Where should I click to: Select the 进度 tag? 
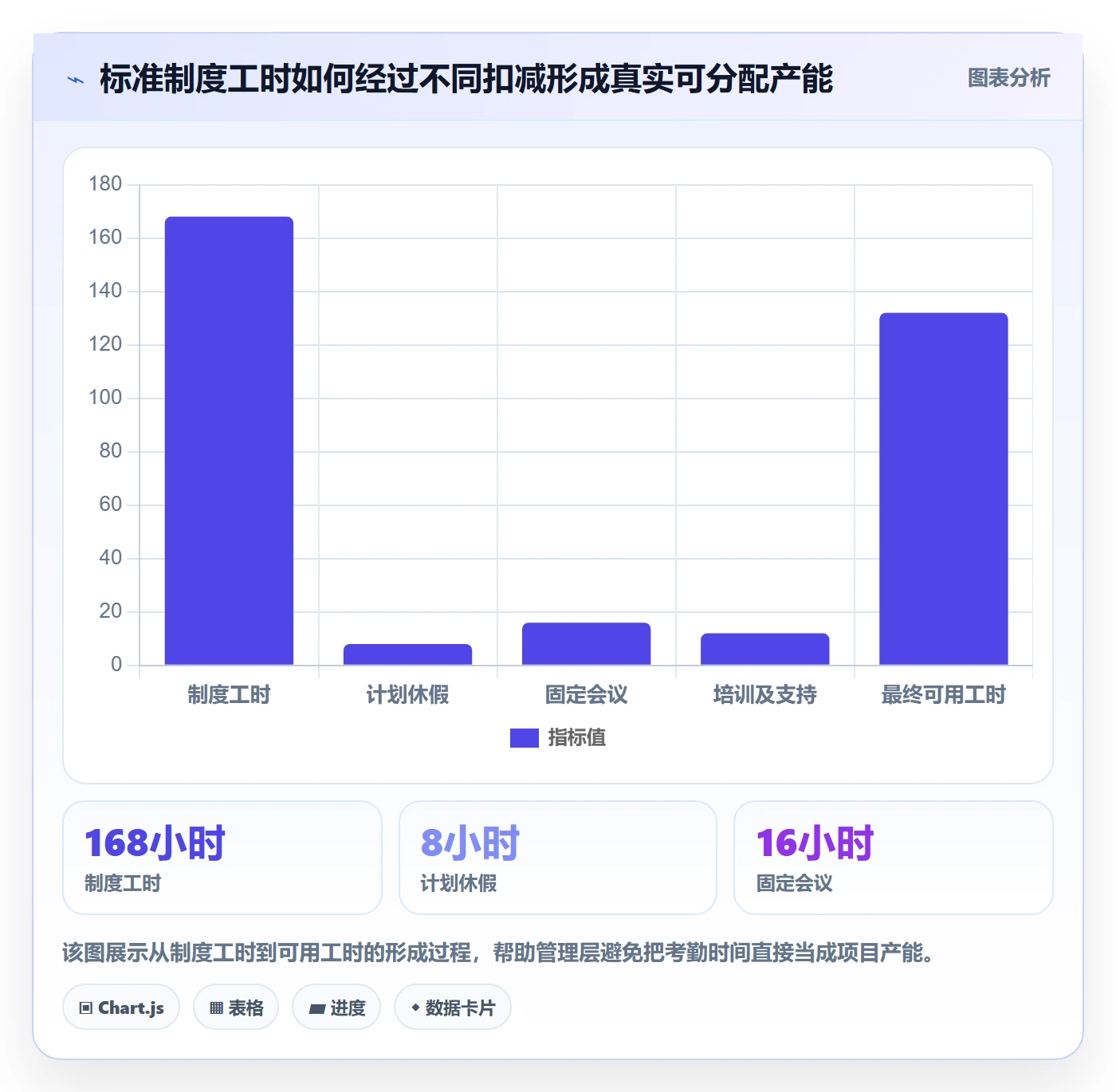[336, 1008]
